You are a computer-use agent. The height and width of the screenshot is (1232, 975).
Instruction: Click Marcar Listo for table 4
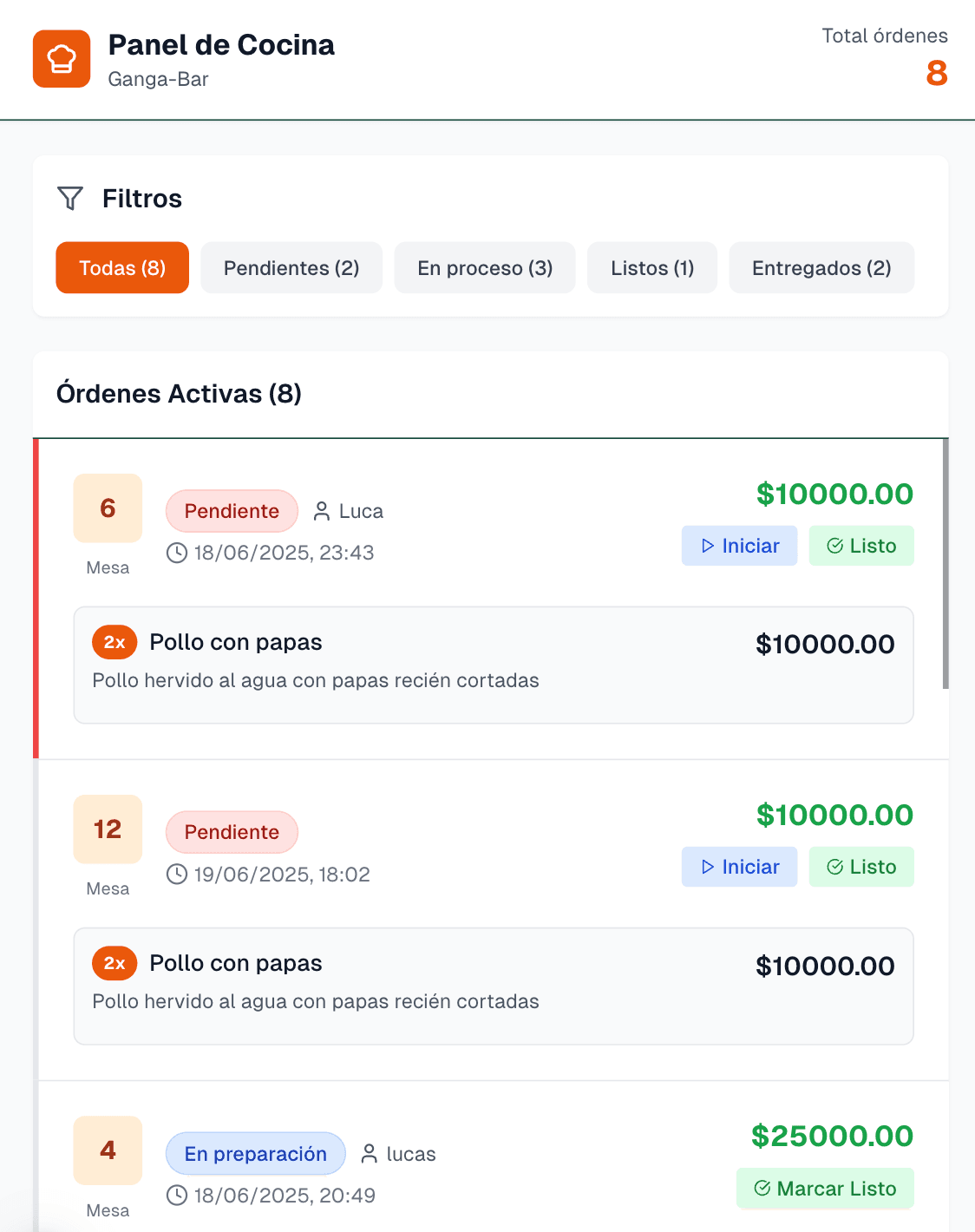click(x=825, y=1189)
